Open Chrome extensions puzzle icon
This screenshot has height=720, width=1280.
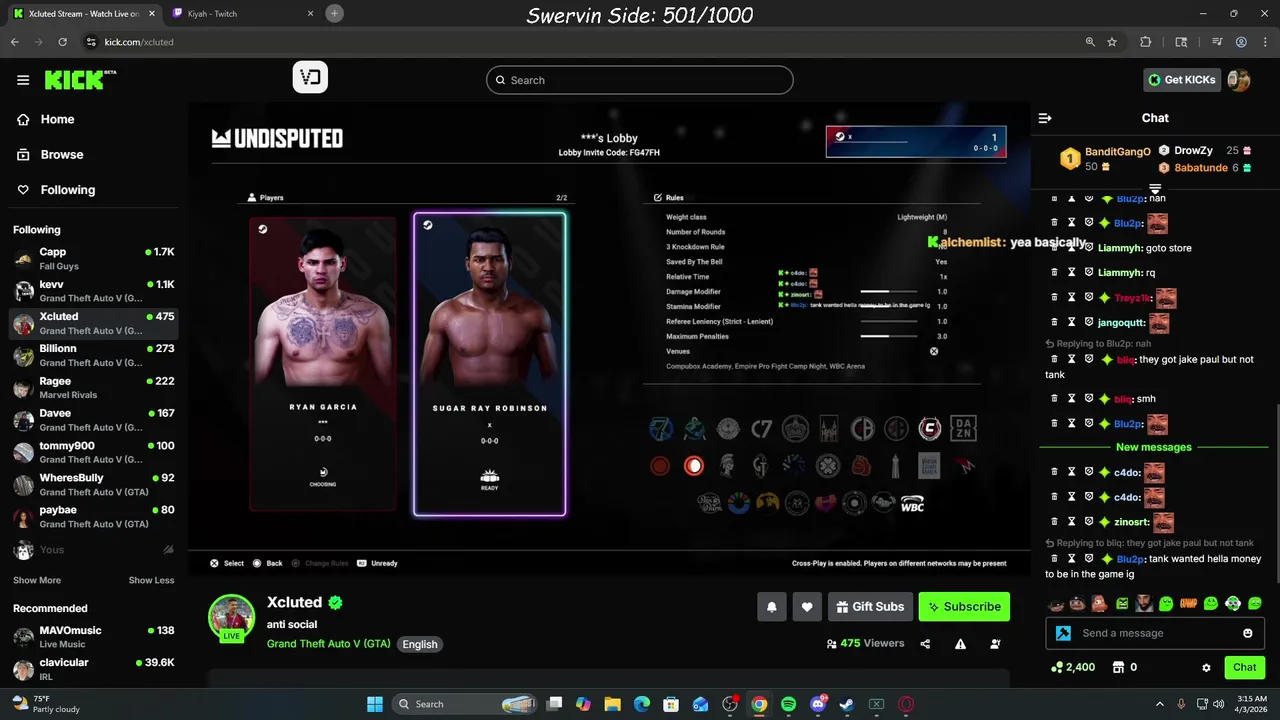(x=1146, y=42)
